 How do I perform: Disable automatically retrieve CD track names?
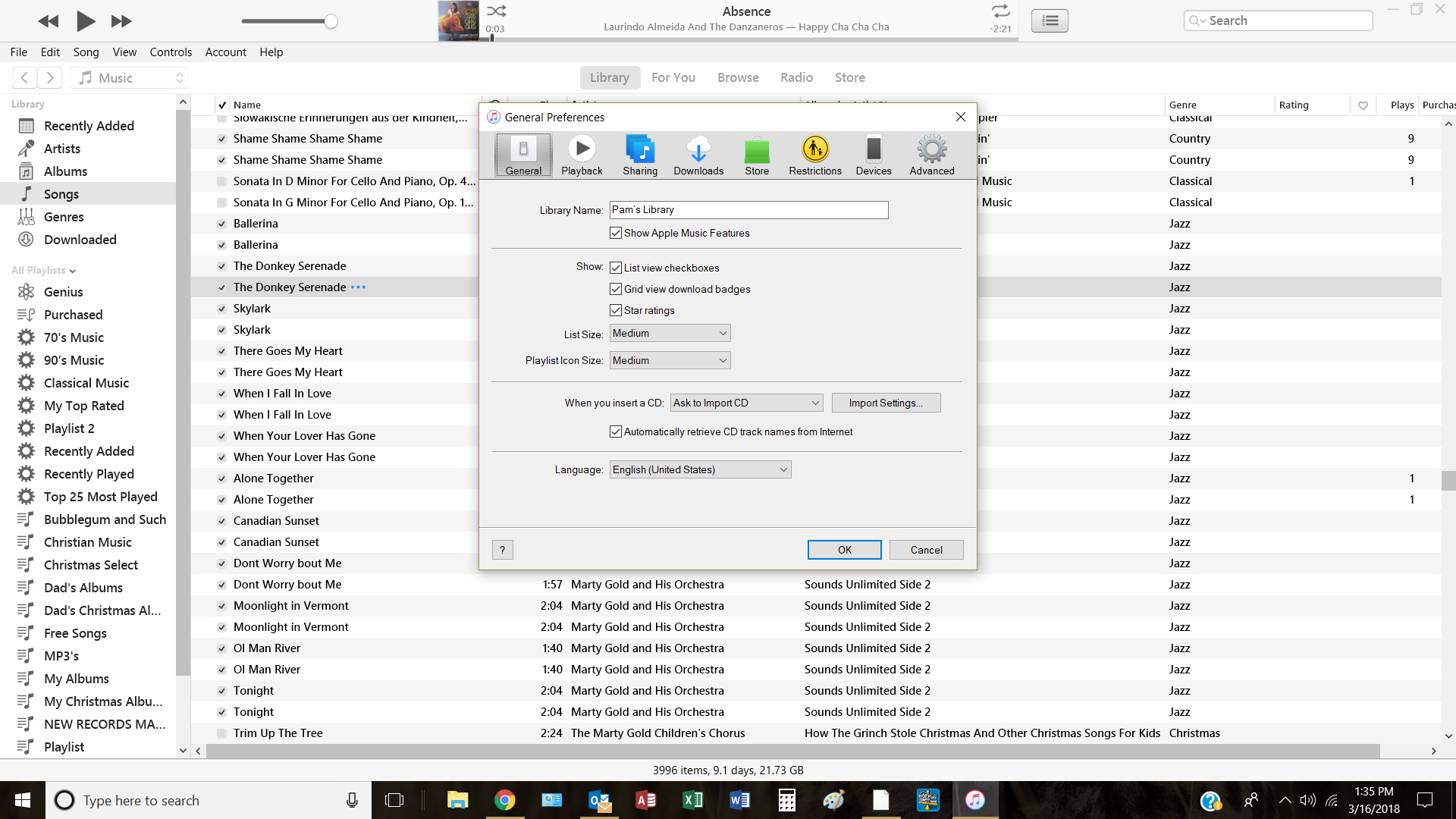point(616,432)
